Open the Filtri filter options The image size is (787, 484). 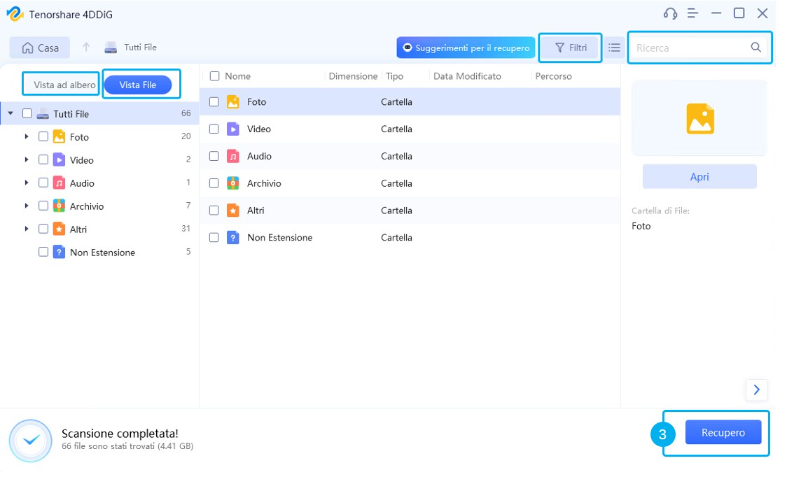pyautogui.click(x=570, y=47)
